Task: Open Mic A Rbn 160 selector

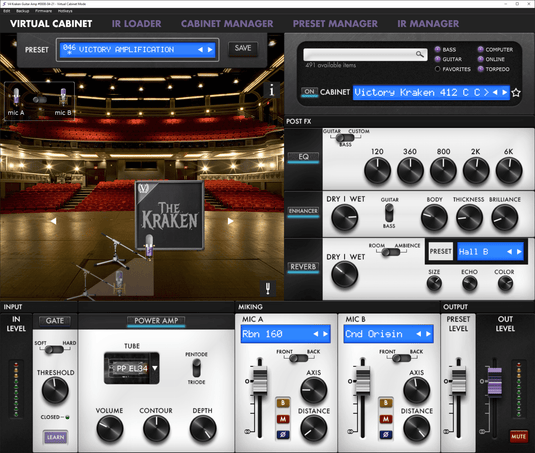Action: tap(286, 334)
